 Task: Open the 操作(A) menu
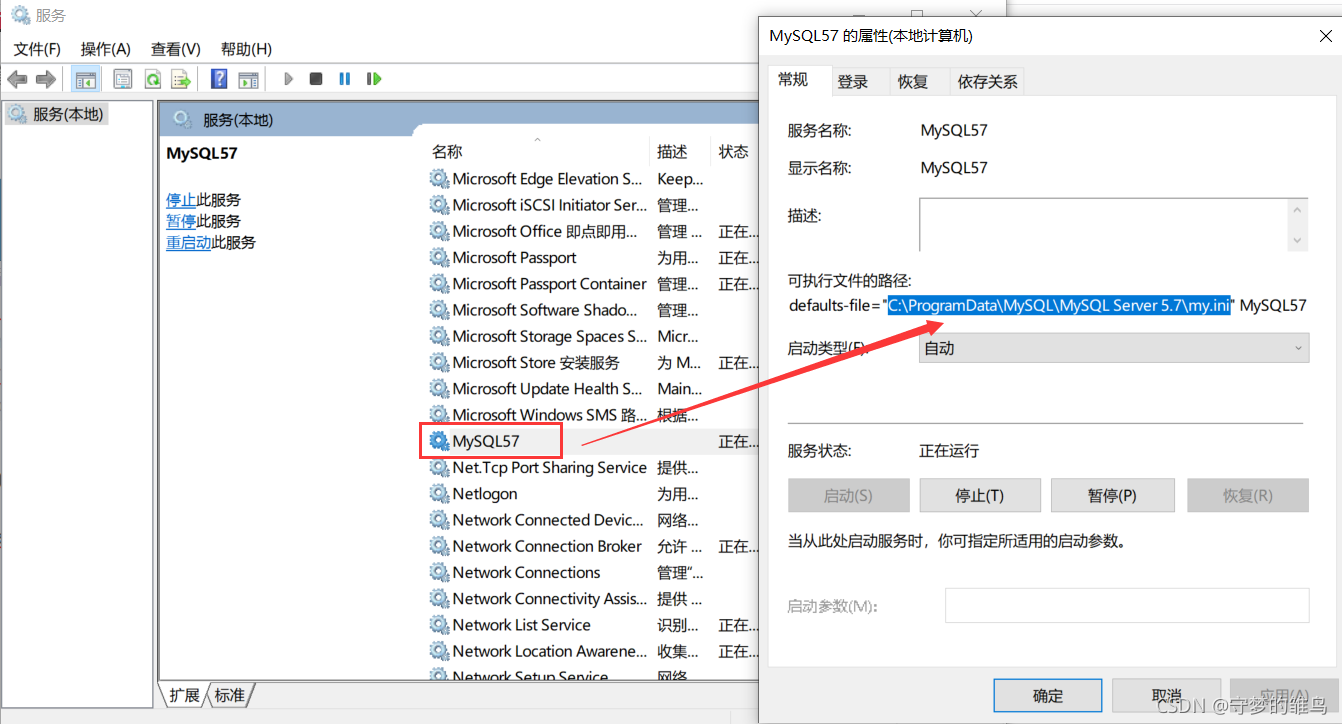point(106,49)
